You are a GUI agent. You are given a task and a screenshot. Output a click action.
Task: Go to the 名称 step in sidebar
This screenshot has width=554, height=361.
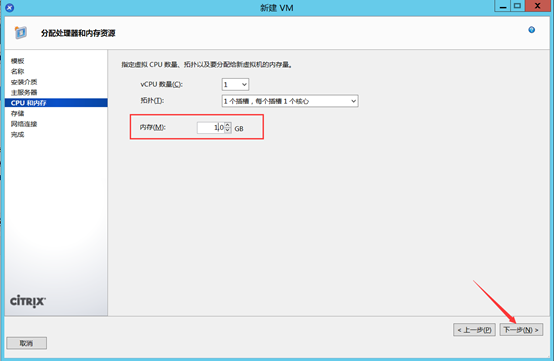pyautogui.click(x=17, y=71)
